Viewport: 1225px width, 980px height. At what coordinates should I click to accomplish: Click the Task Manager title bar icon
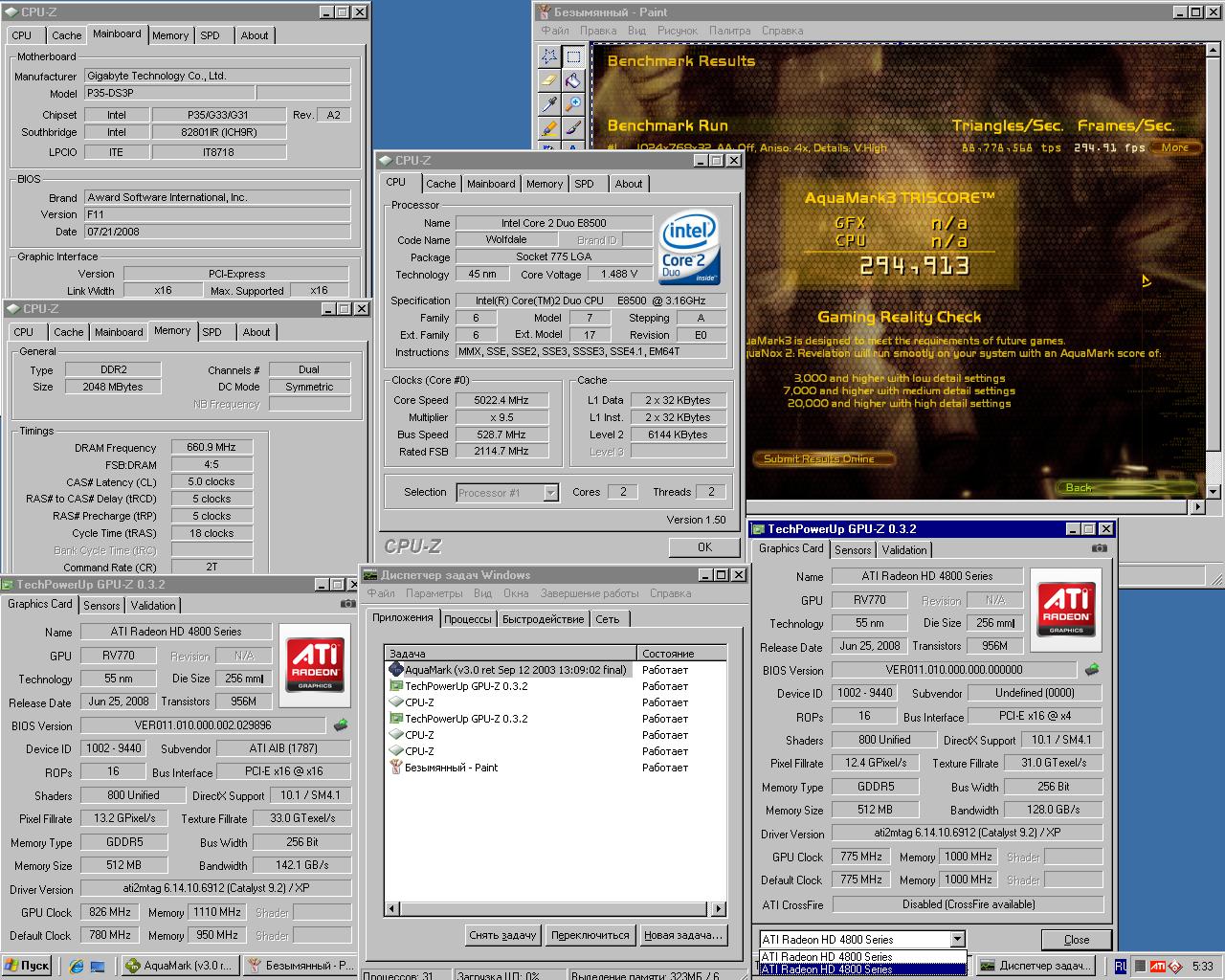click(x=369, y=575)
